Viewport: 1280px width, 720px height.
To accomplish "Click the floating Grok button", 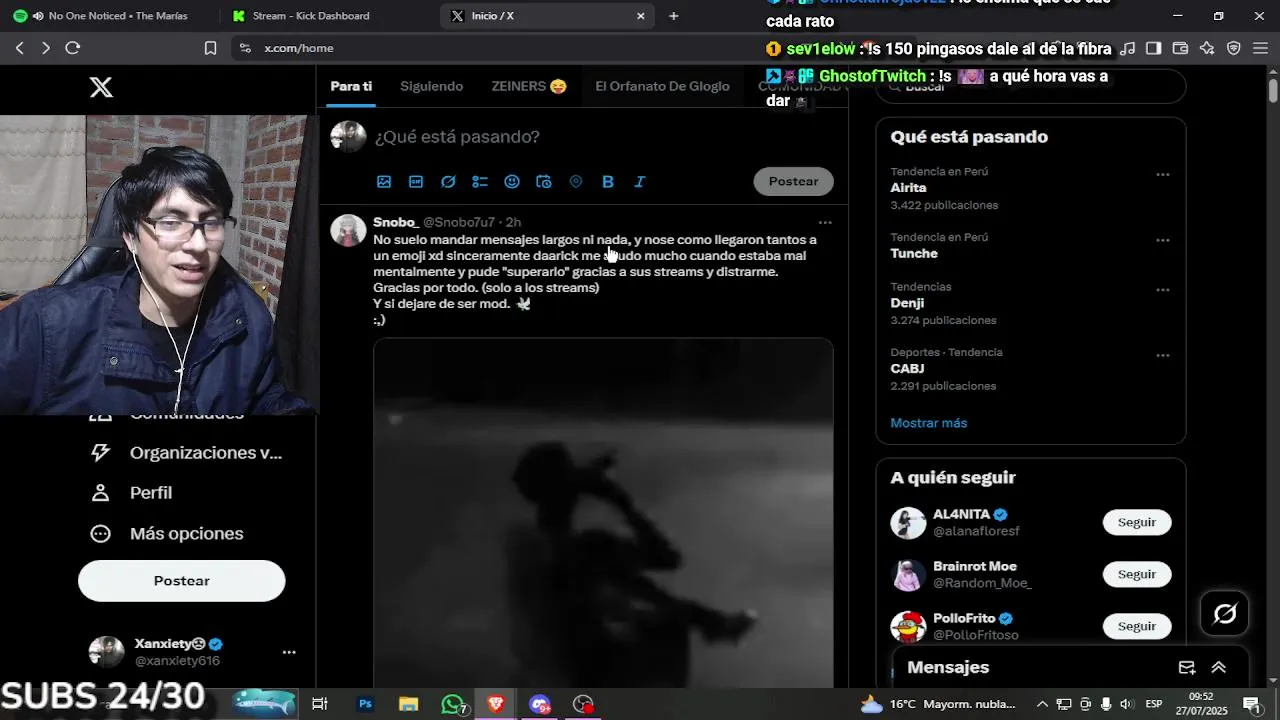I will click(1225, 613).
